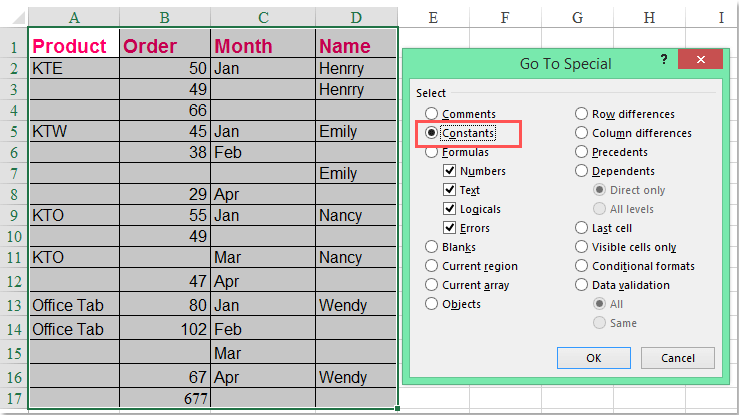Image resolution: width=739 pixels, height=415 pixels.
Task: Select the Blanks radio button
Action: [432, 247]
